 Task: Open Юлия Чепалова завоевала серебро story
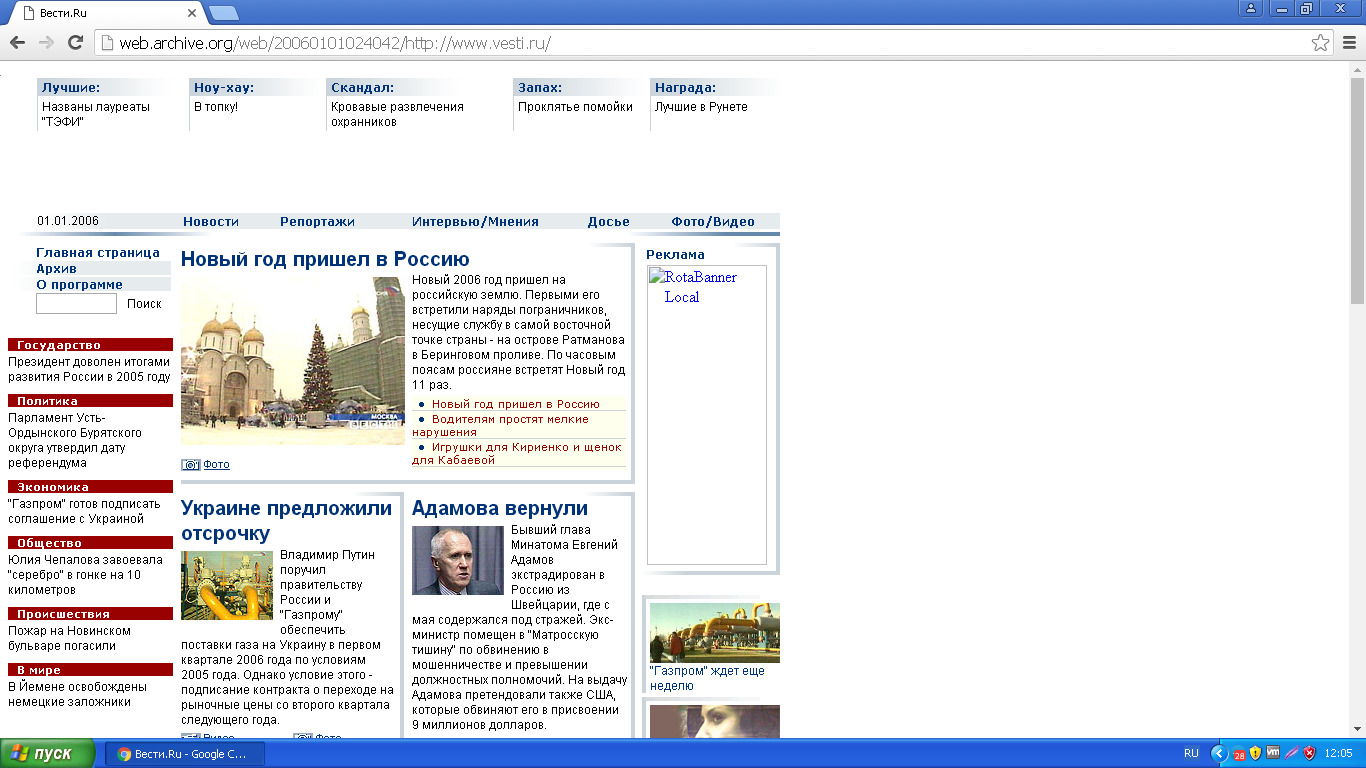pos(85,575)
